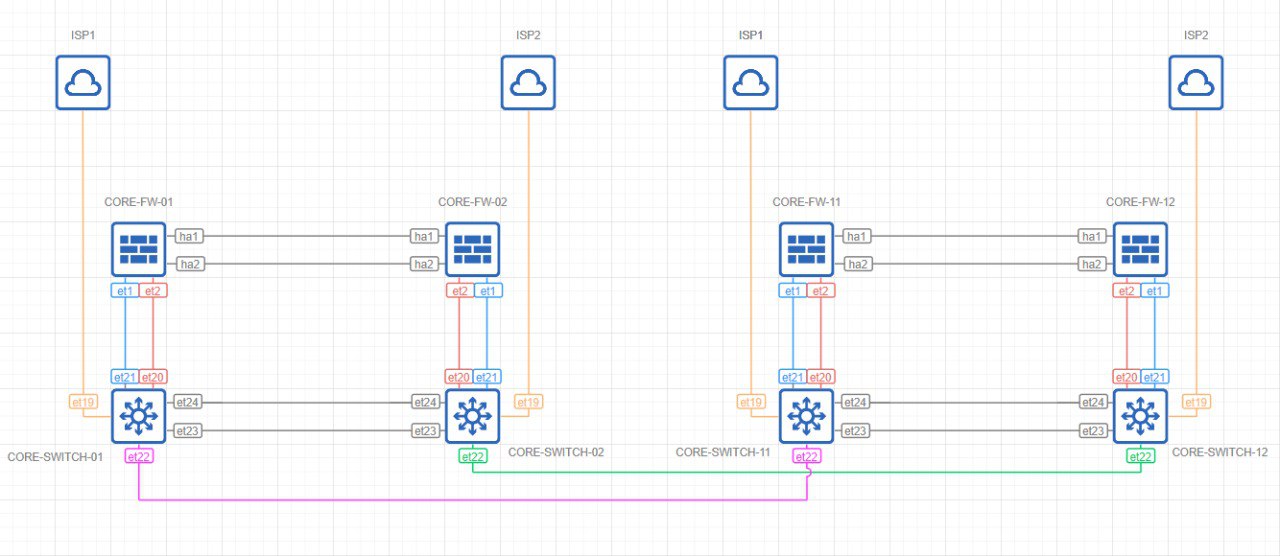Click ISP1 cloud linked to CORE-SWITCH-11
The image size is (1280, 556).
coord(750,82)
